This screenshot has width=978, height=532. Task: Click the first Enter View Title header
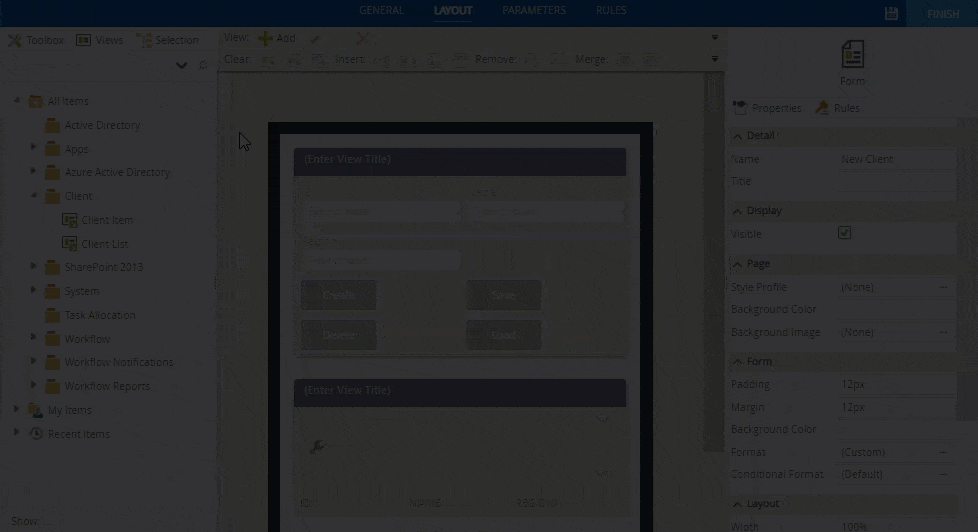[460, 162]
